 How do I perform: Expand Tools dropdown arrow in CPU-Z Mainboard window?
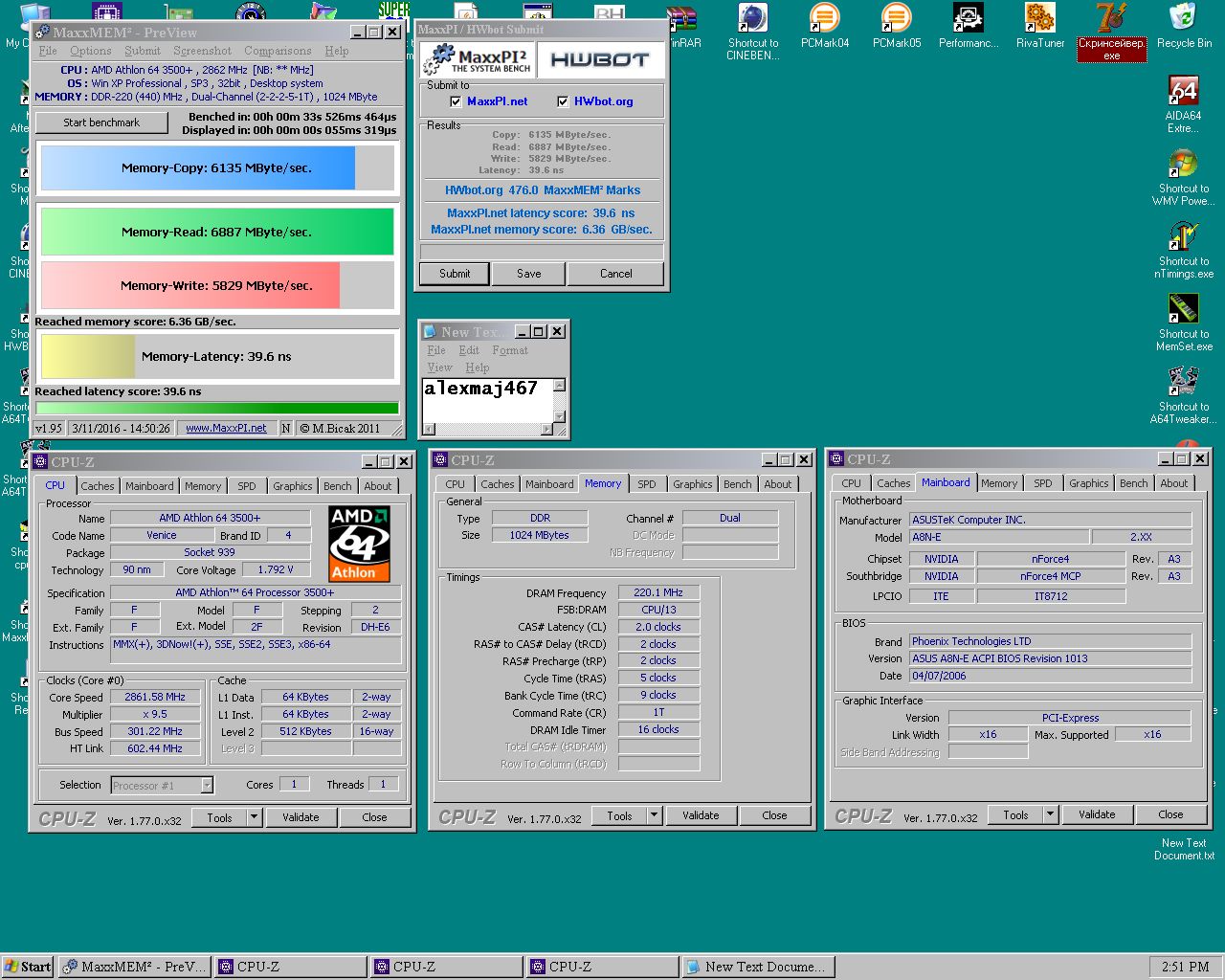point(1050,814)
